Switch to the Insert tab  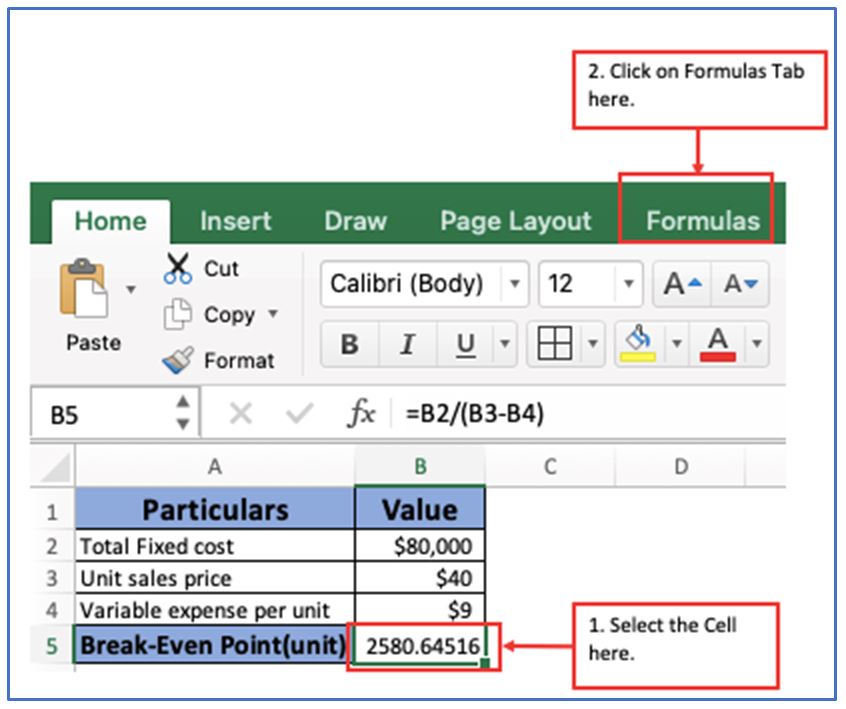click(235, 222)
